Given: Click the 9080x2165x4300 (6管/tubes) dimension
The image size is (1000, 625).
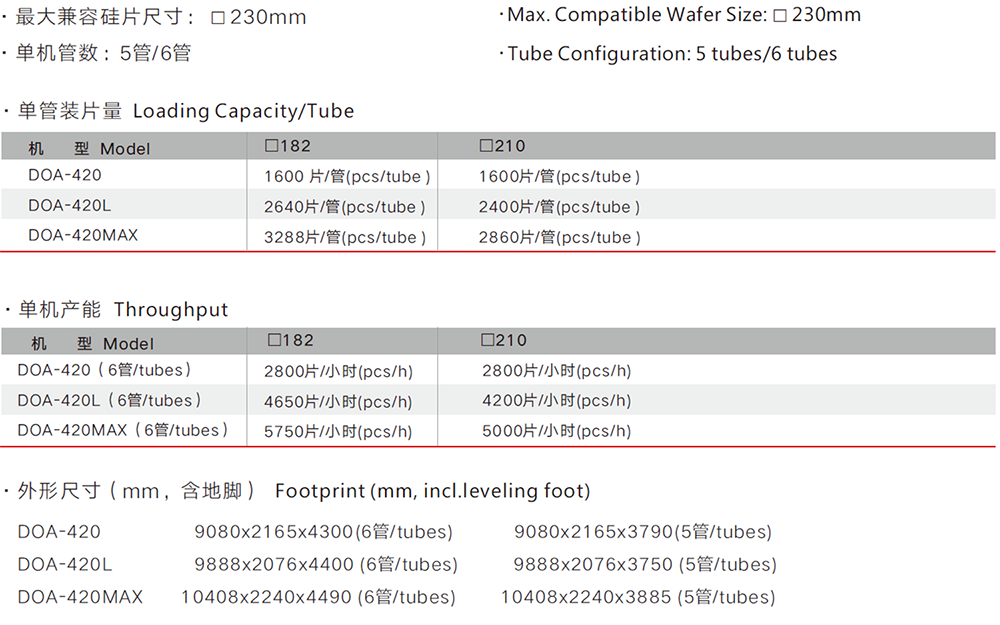Looking at the screenshot, I should [x=323, y=532].
